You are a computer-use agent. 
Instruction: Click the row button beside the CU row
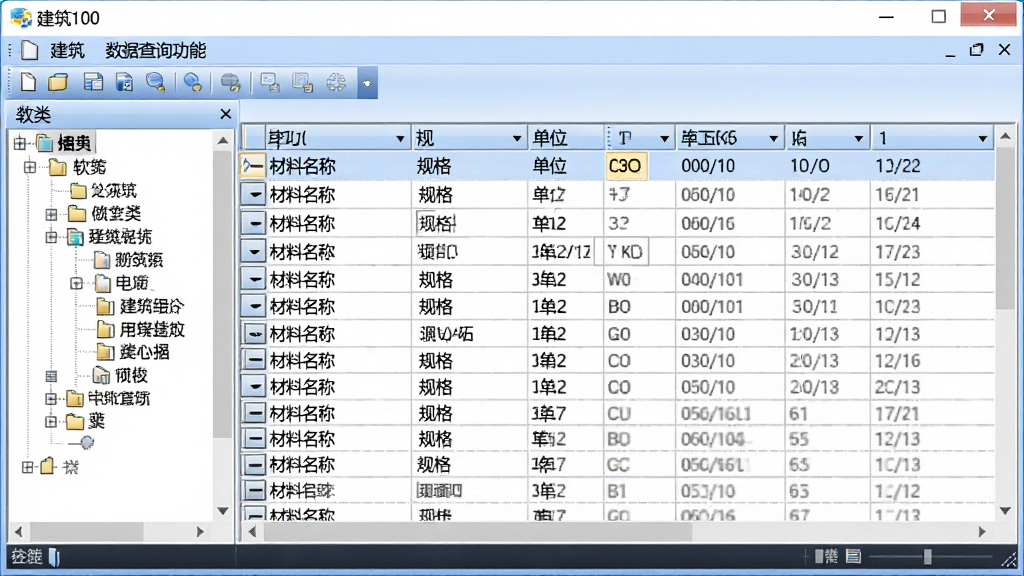point(253,413)
